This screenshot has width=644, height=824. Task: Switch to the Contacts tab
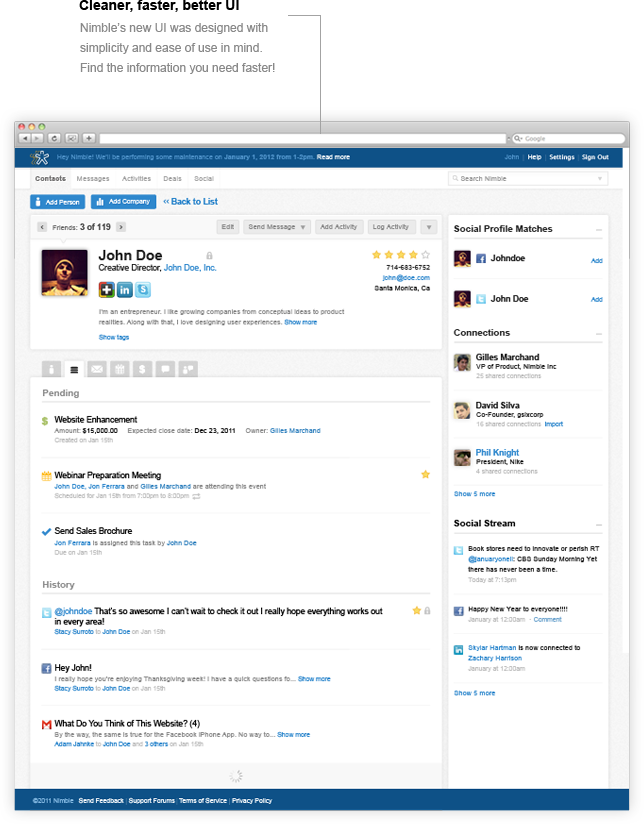click(50, 179)
